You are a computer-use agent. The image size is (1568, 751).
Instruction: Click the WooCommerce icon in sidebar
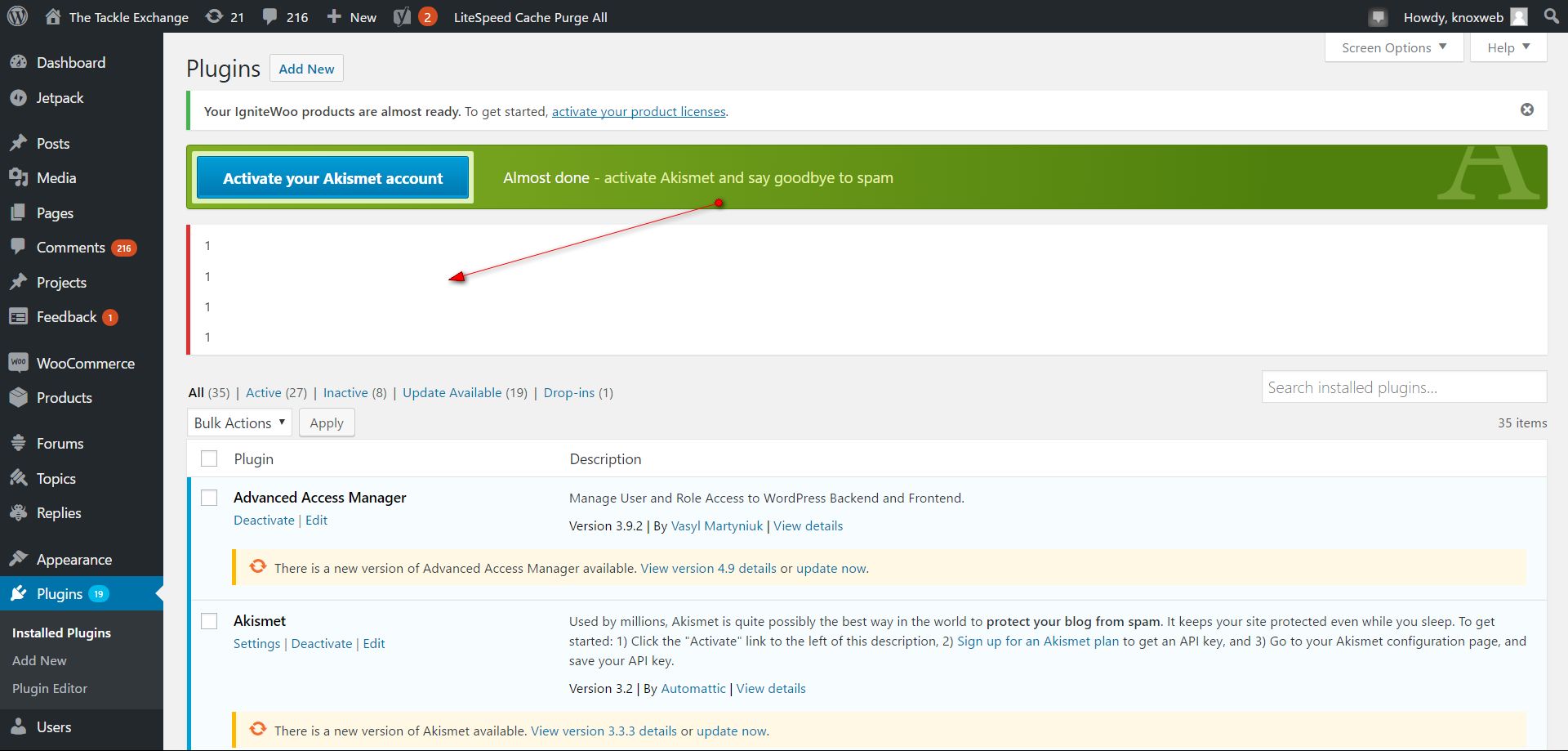click(x=18, y=363)
